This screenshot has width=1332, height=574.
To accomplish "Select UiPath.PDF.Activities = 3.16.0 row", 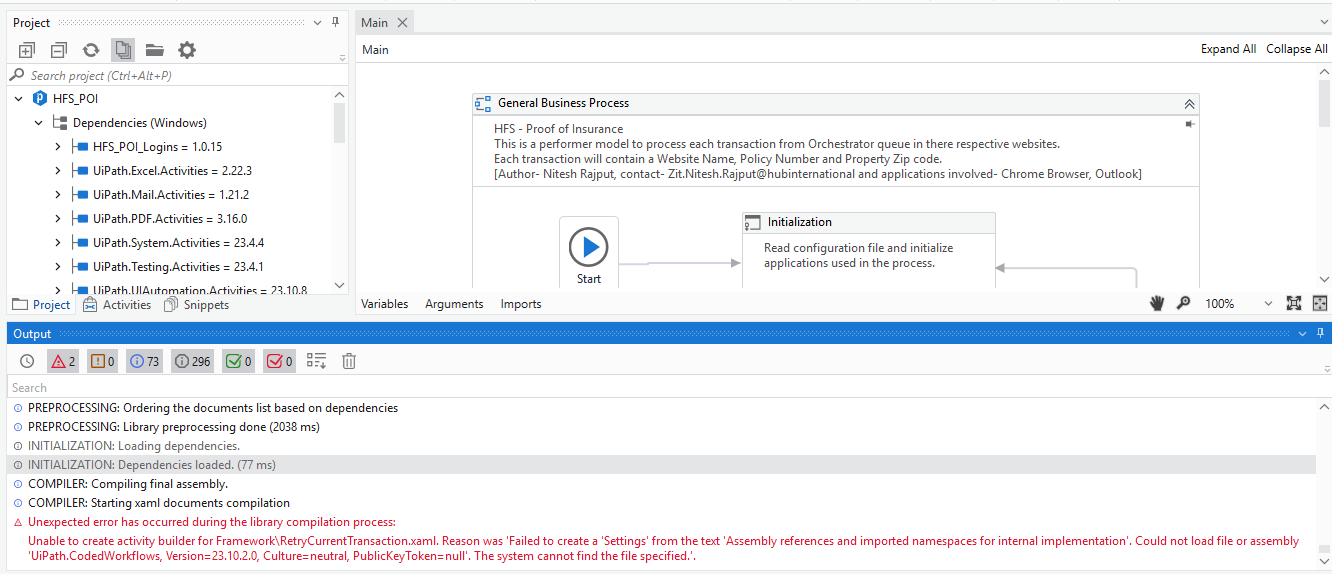I will [170, 219].
